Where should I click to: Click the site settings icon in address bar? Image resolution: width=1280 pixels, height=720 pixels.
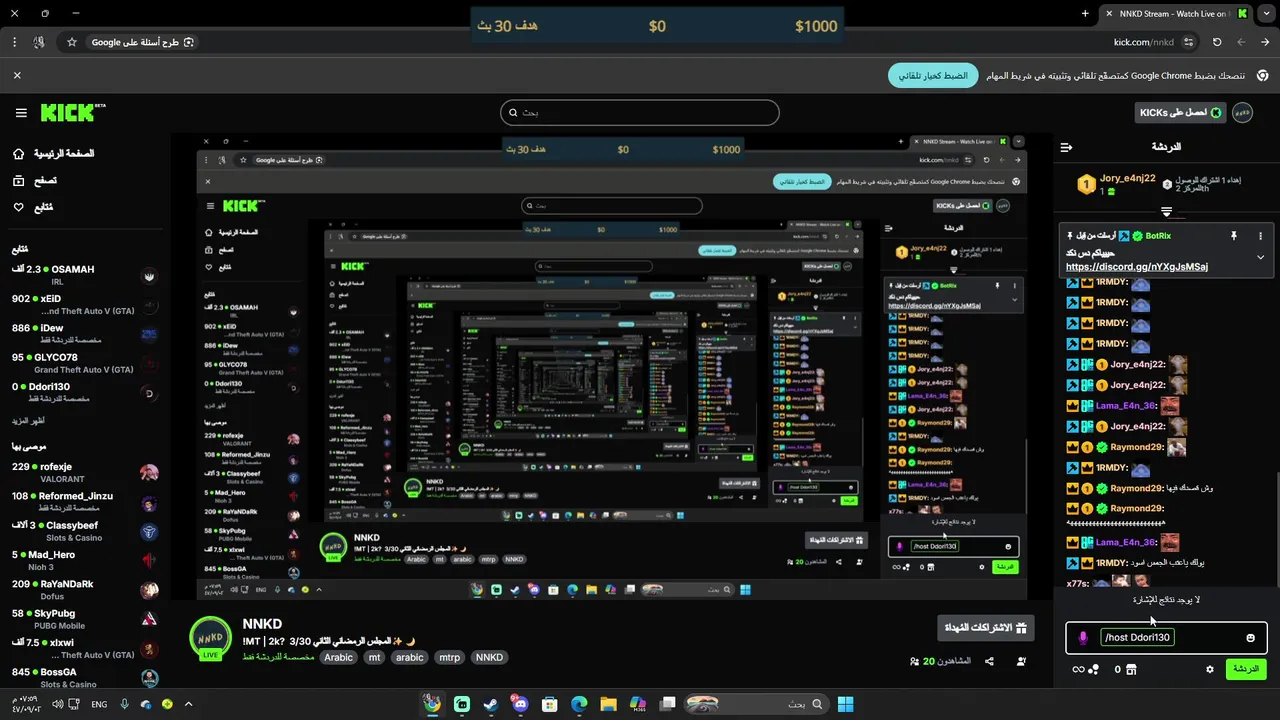click(1188, 42)
